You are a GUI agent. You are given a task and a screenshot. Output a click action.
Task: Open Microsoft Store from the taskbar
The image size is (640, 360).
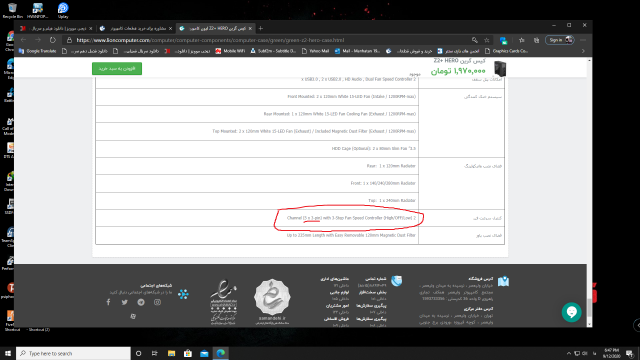pyautogui.click(x=188, y=353)
